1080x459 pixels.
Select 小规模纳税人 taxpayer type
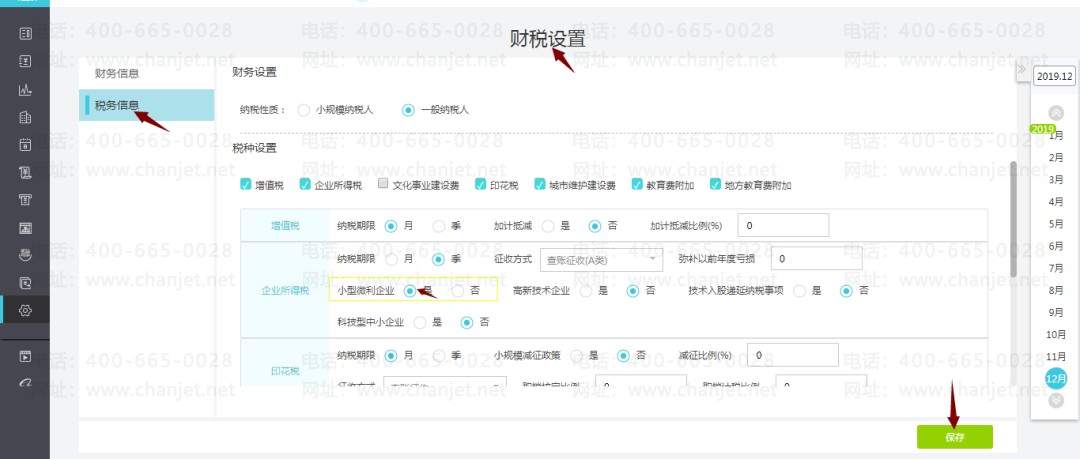click(303, 110)
